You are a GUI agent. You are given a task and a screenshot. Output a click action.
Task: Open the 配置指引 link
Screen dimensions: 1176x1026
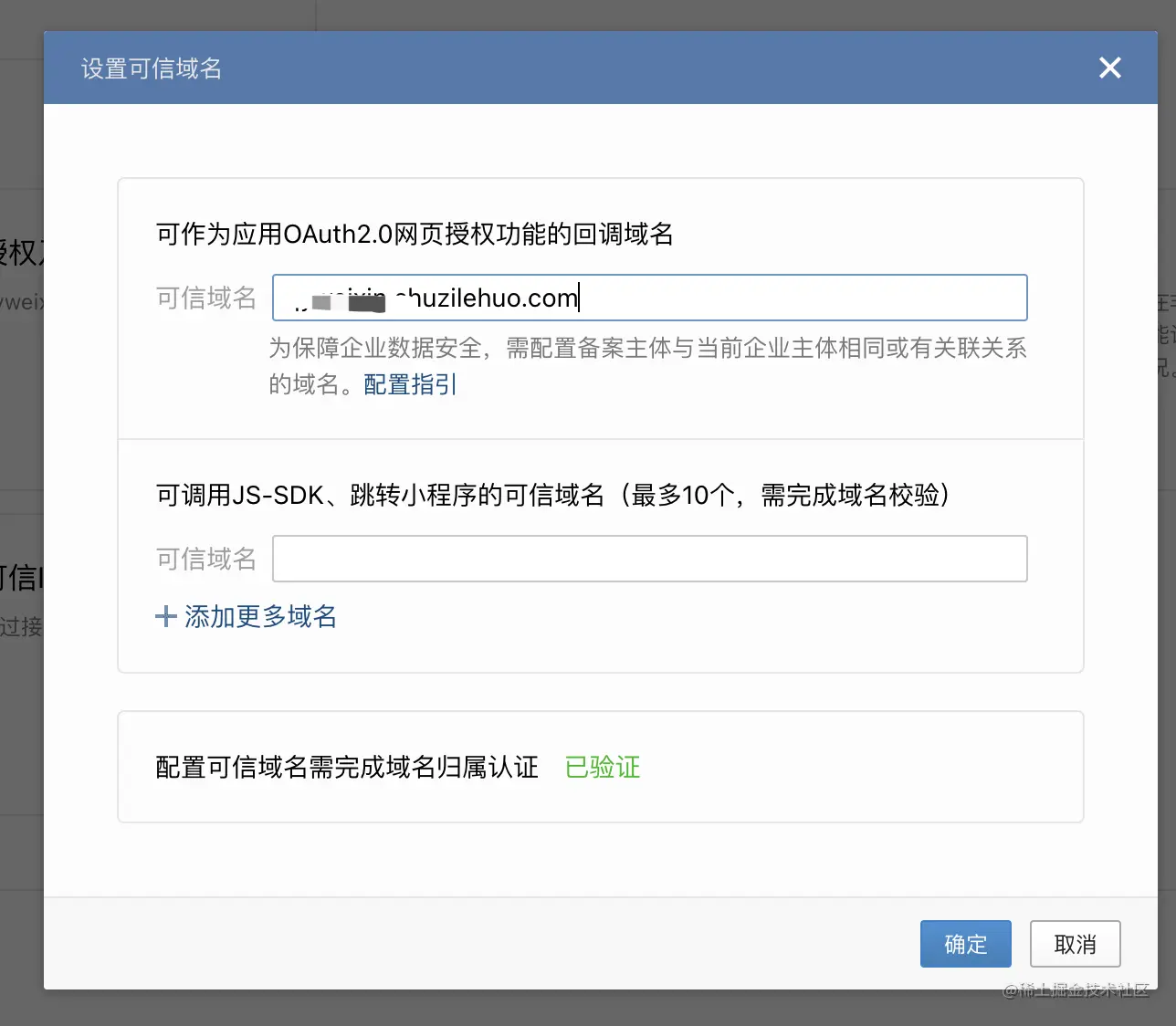point(410,384)
